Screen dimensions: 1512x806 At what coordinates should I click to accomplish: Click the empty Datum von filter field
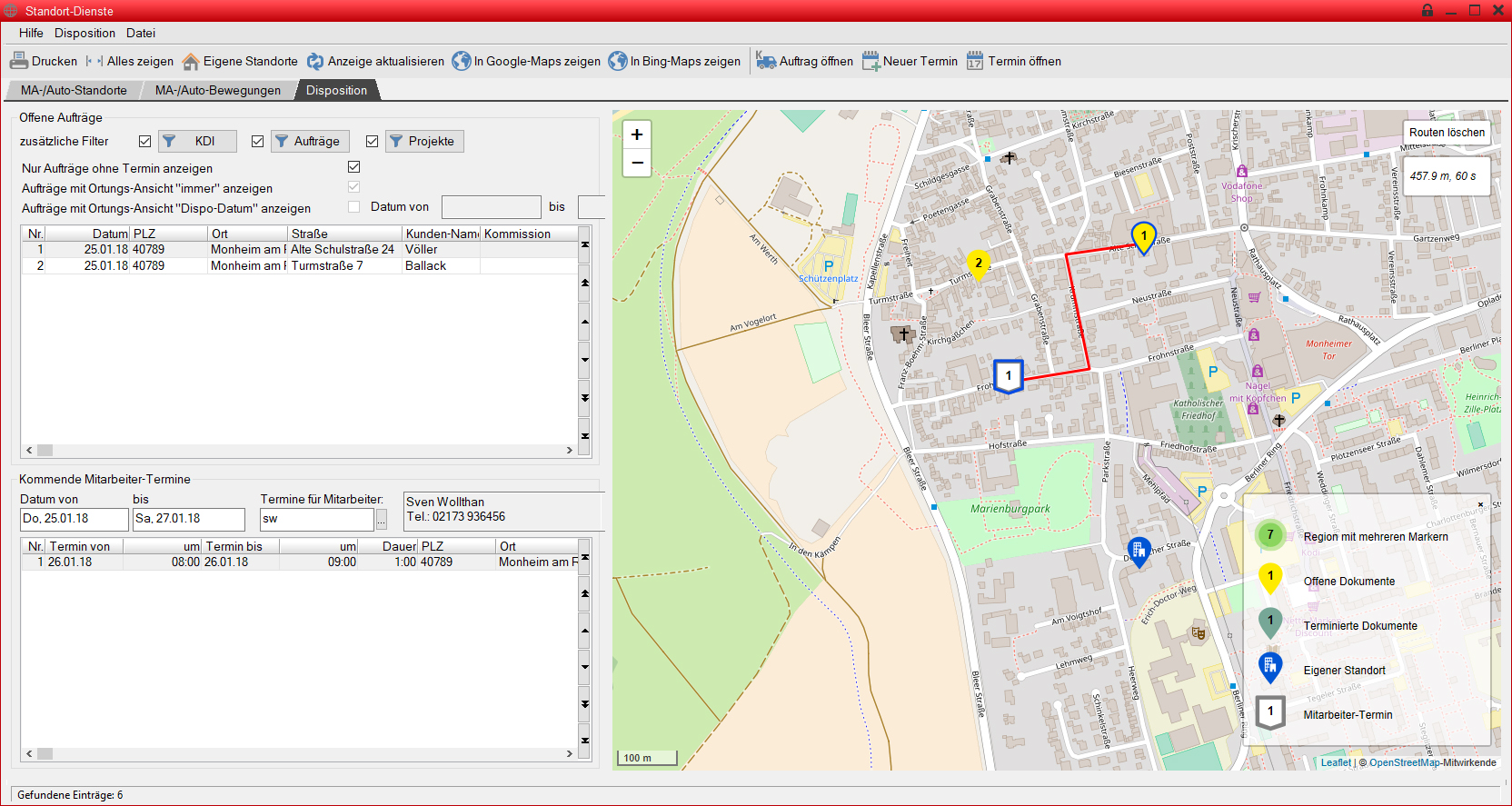pyautogui.click(x=492, y=207)
